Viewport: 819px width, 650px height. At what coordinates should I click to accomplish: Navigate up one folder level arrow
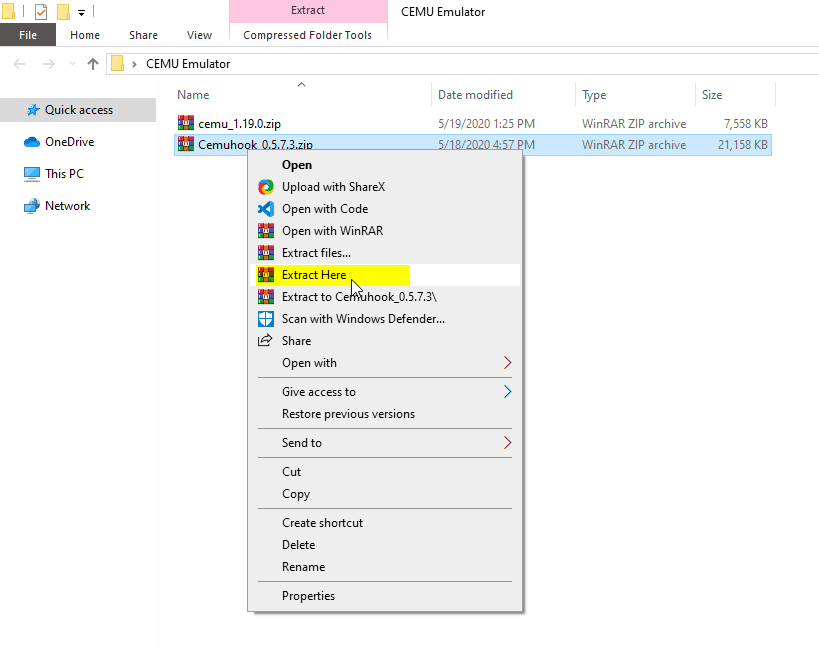tap(93, 64)
